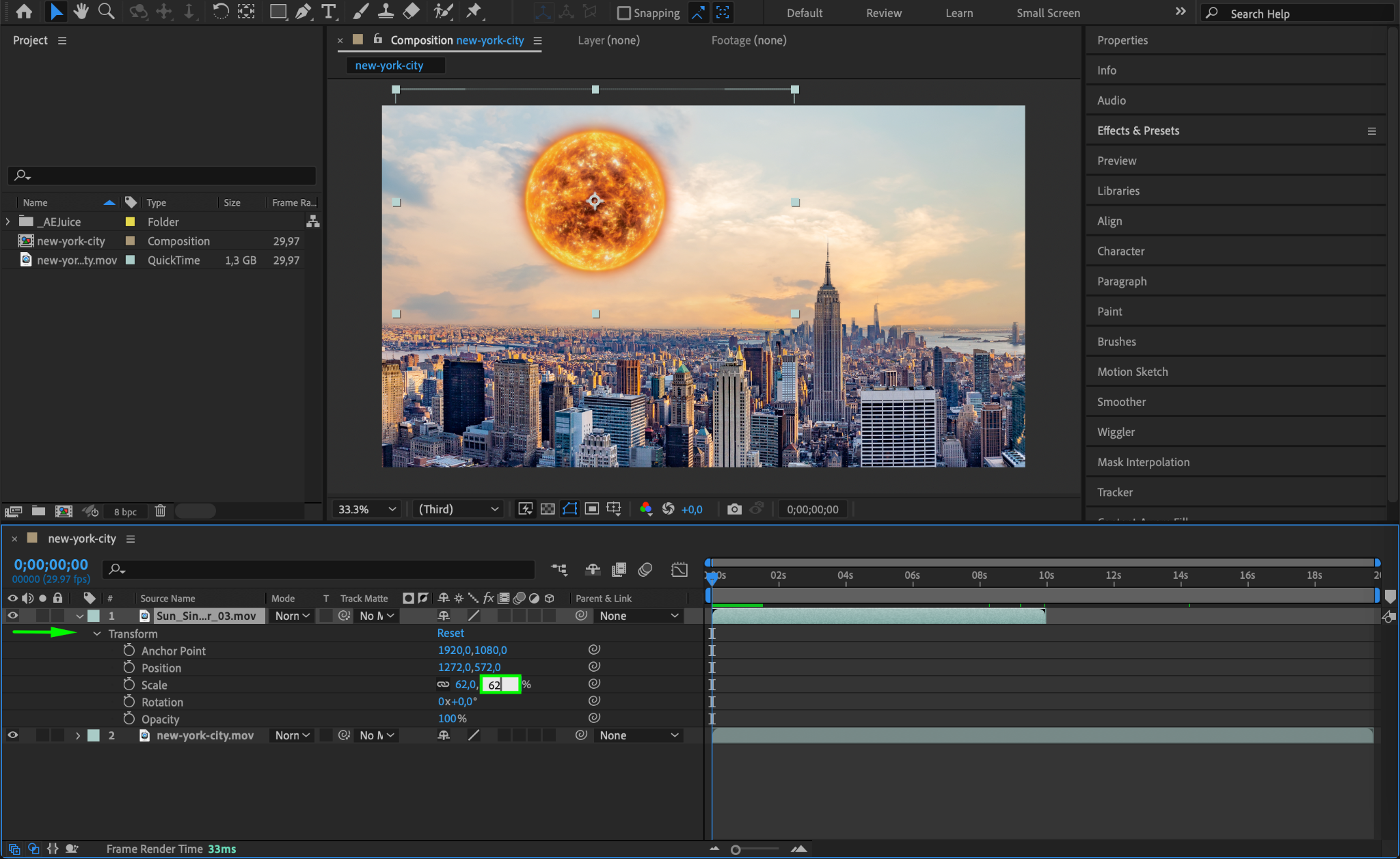Switch to the Review workspace
This screenshot has width=1400, height=859.
(x=883, y=13)
